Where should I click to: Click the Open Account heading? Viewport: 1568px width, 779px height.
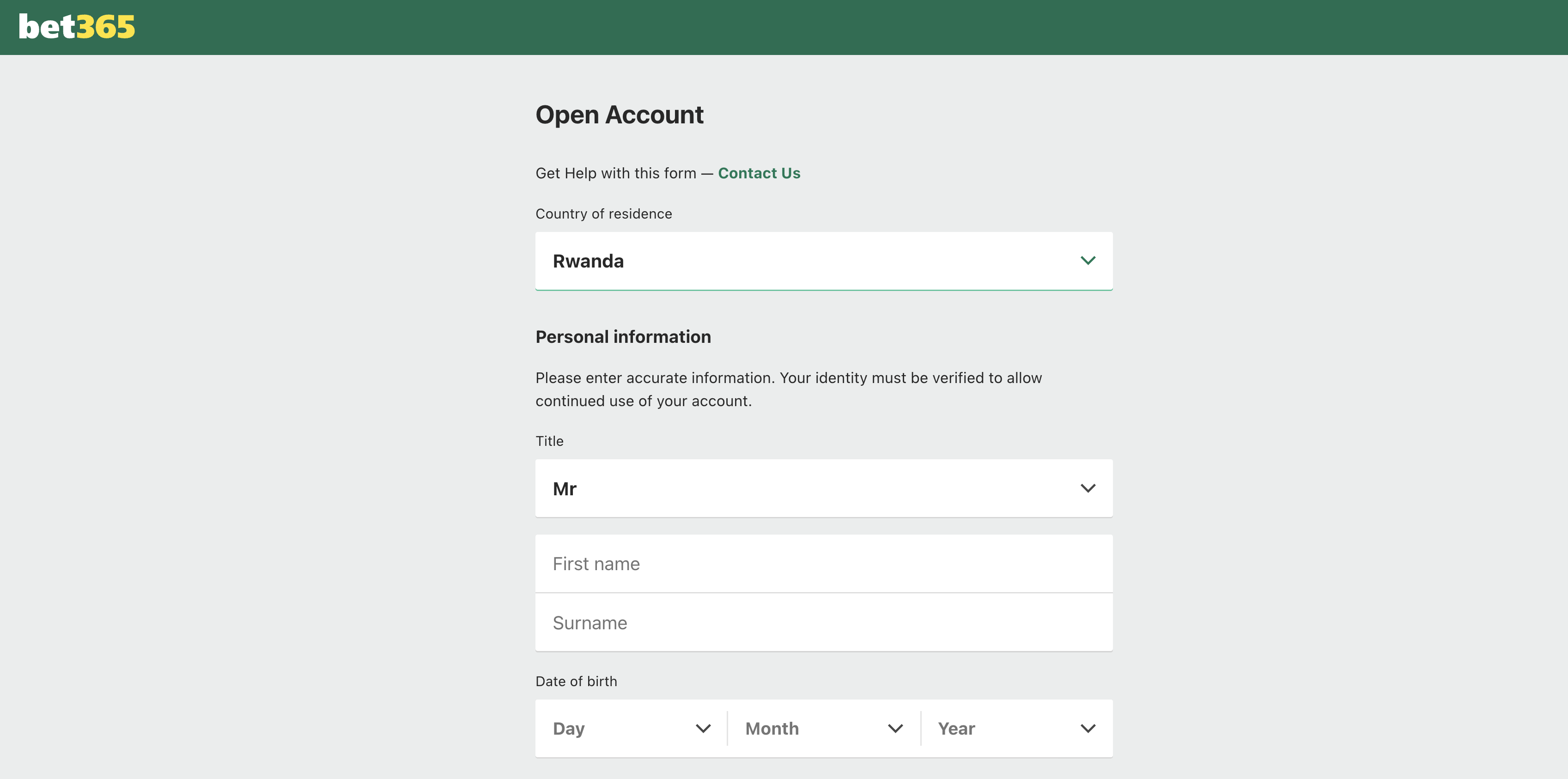(x=619, y=115)
